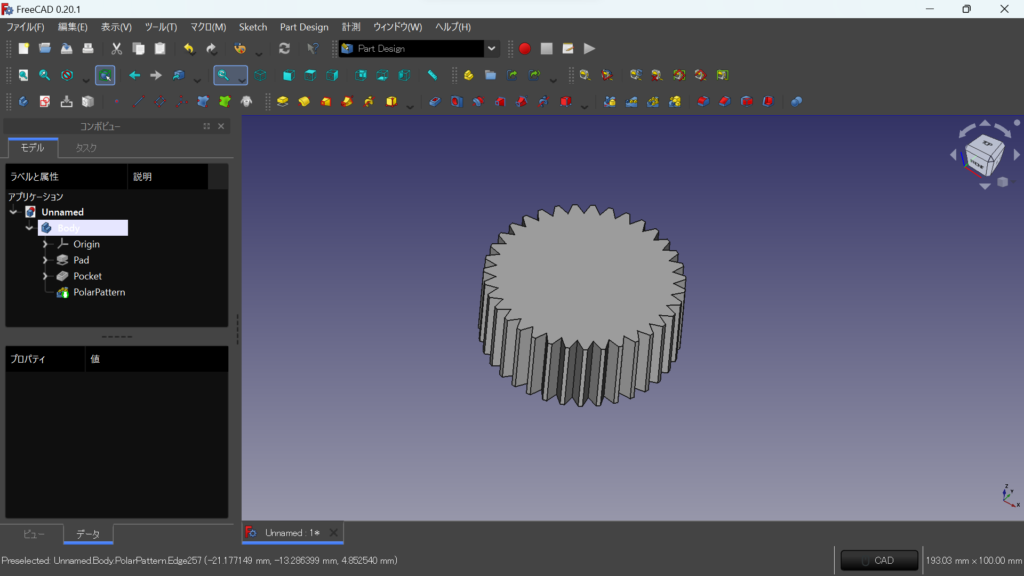Screen dimensions: 1024x576
Task: Start macro recording with red circle
Action: click(x=524, y=49)
